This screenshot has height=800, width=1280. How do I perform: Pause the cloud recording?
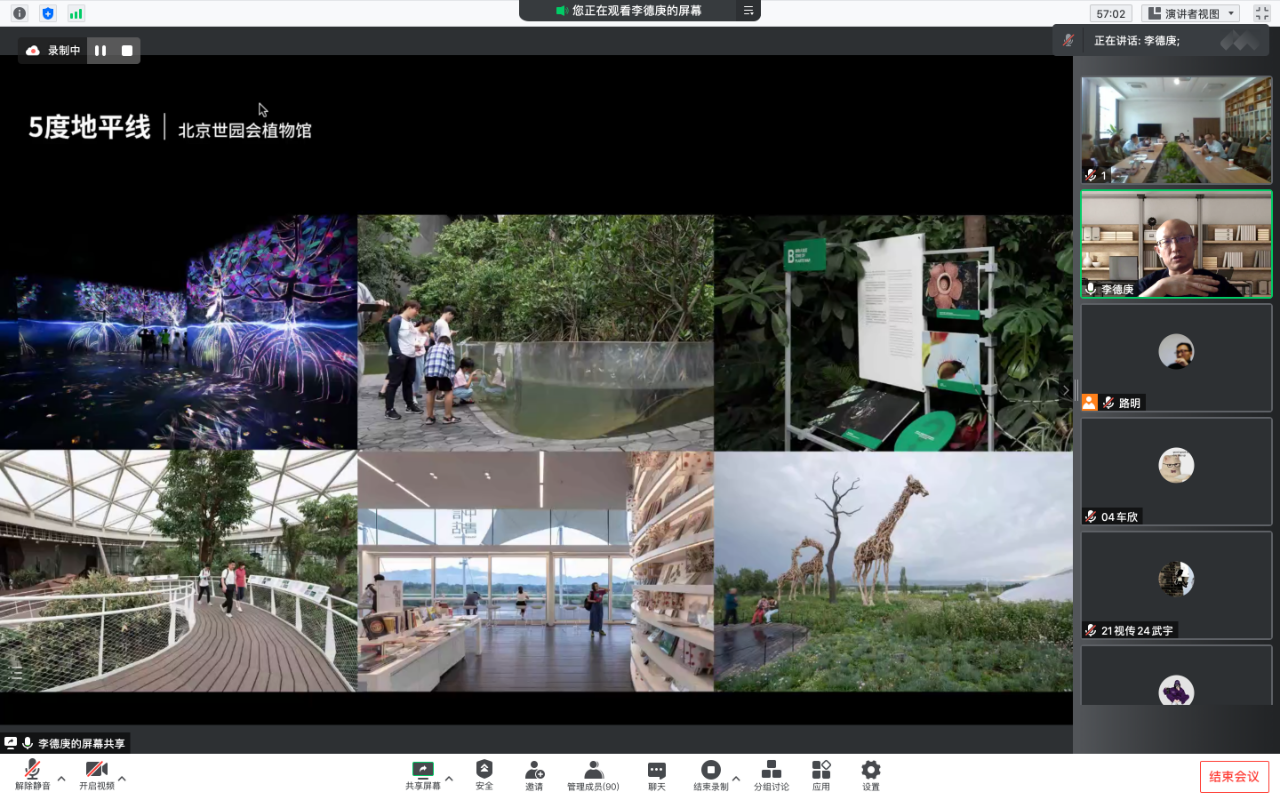pos(100,51)
